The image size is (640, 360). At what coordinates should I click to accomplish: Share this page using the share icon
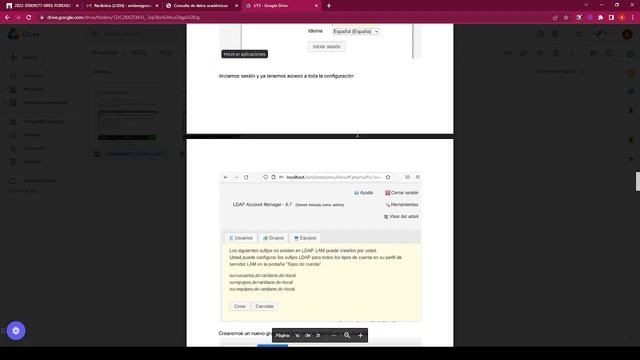555,18
